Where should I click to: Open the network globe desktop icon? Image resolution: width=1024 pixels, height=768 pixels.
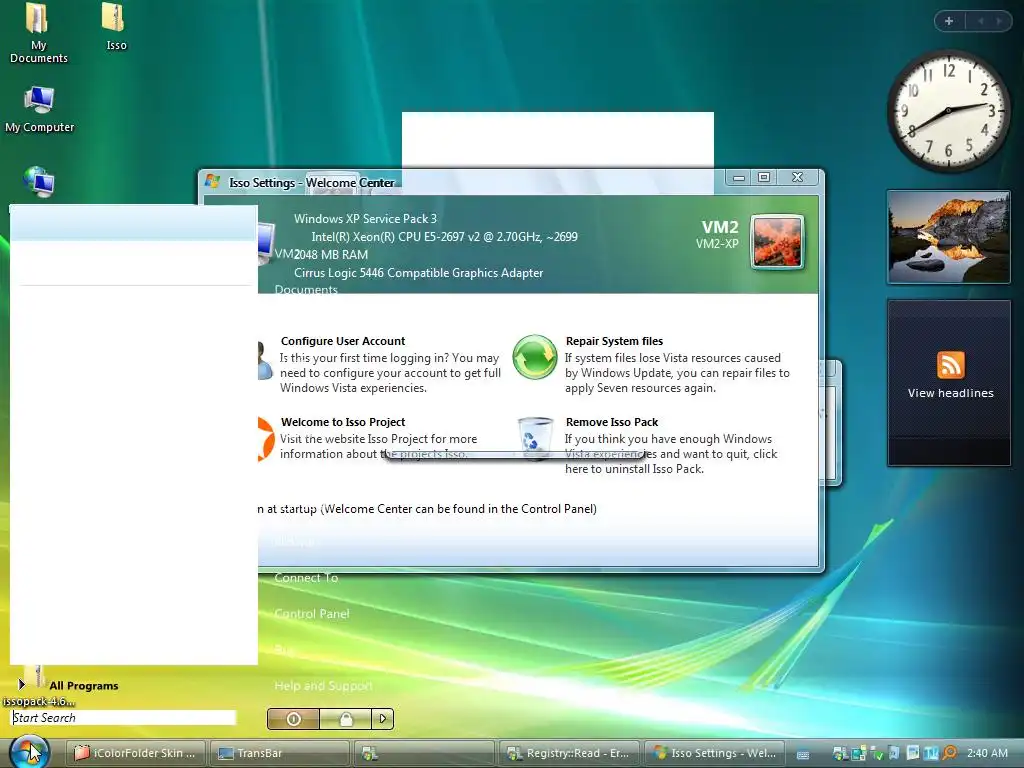(39, 181)
